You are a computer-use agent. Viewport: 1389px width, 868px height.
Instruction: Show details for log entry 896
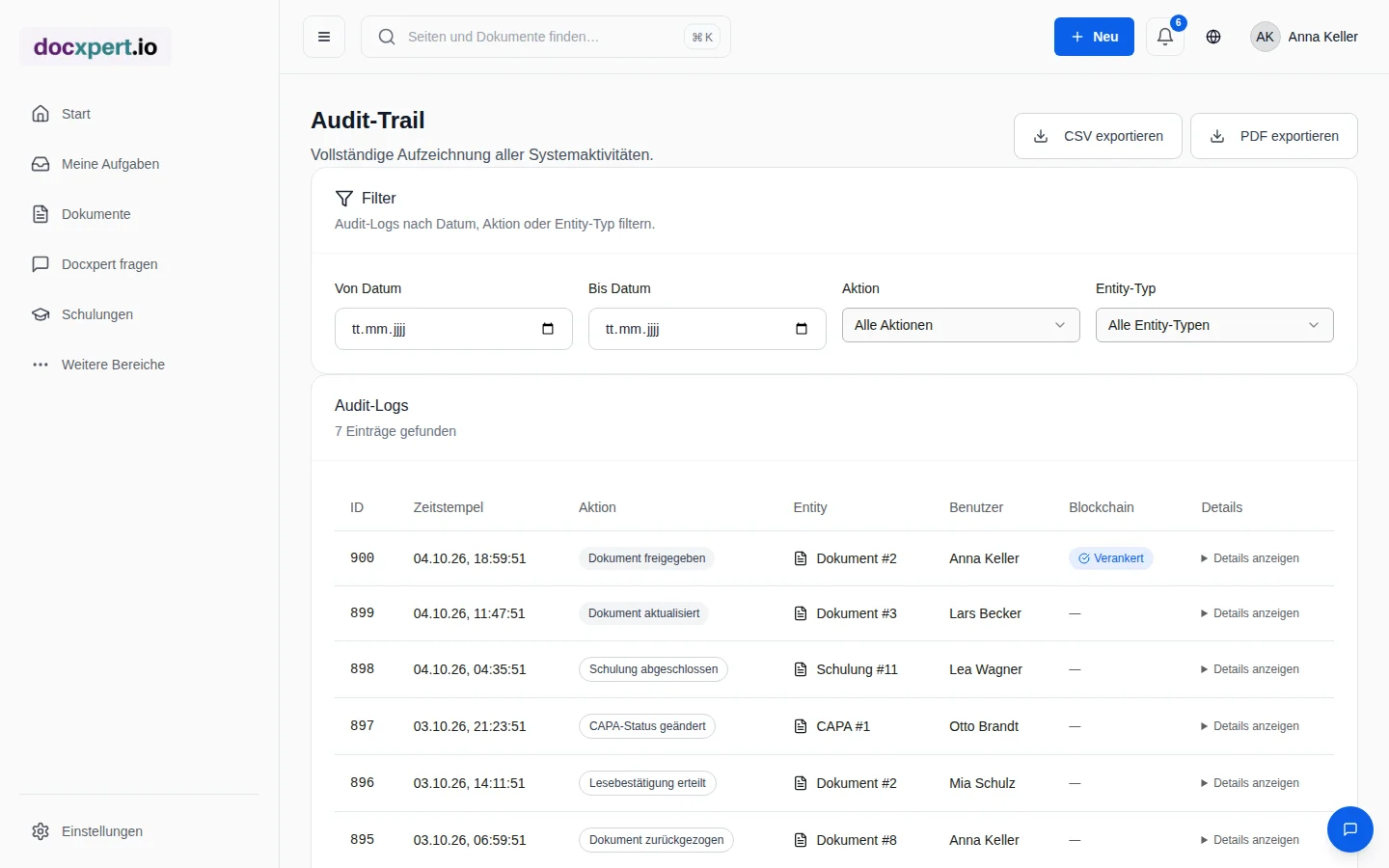[x=1250, y=783]
